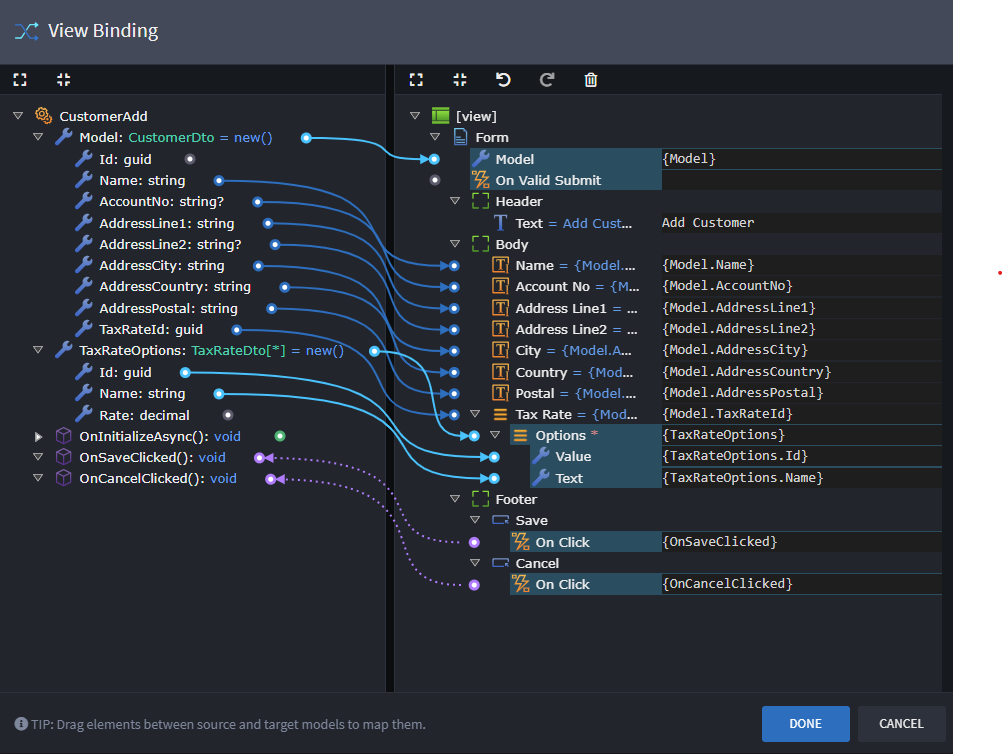Click the OnCancelClicked cube icon
Image resolution: width=1003 pixels, height=754 pixels.
coord(63,478)
